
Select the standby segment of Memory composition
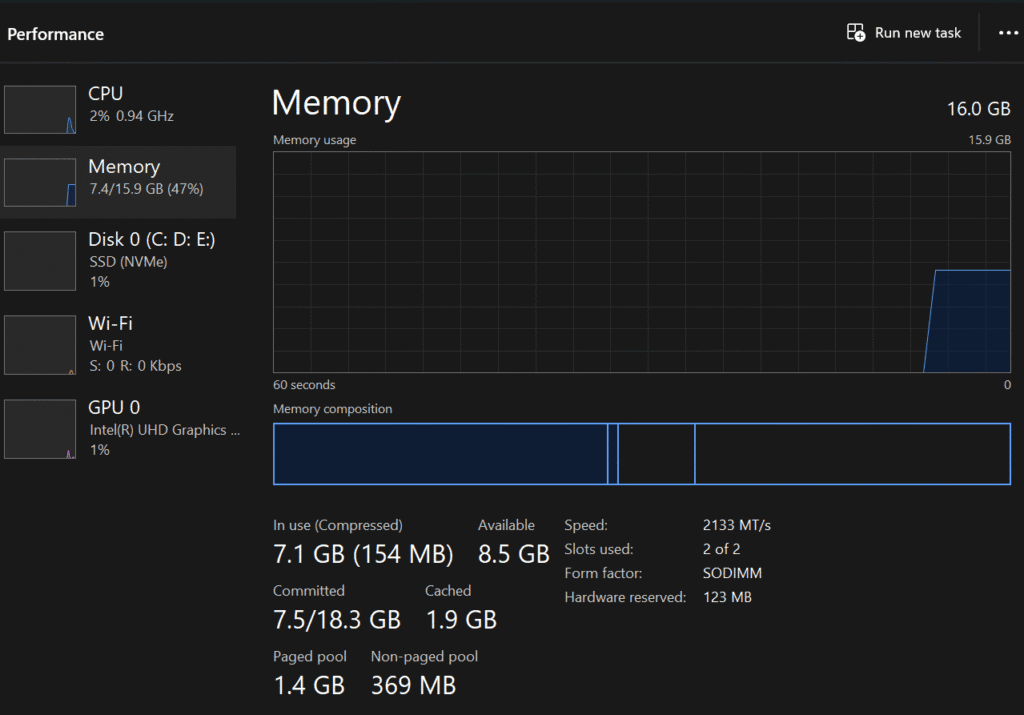pyautogui.click(x=656, y=454)
